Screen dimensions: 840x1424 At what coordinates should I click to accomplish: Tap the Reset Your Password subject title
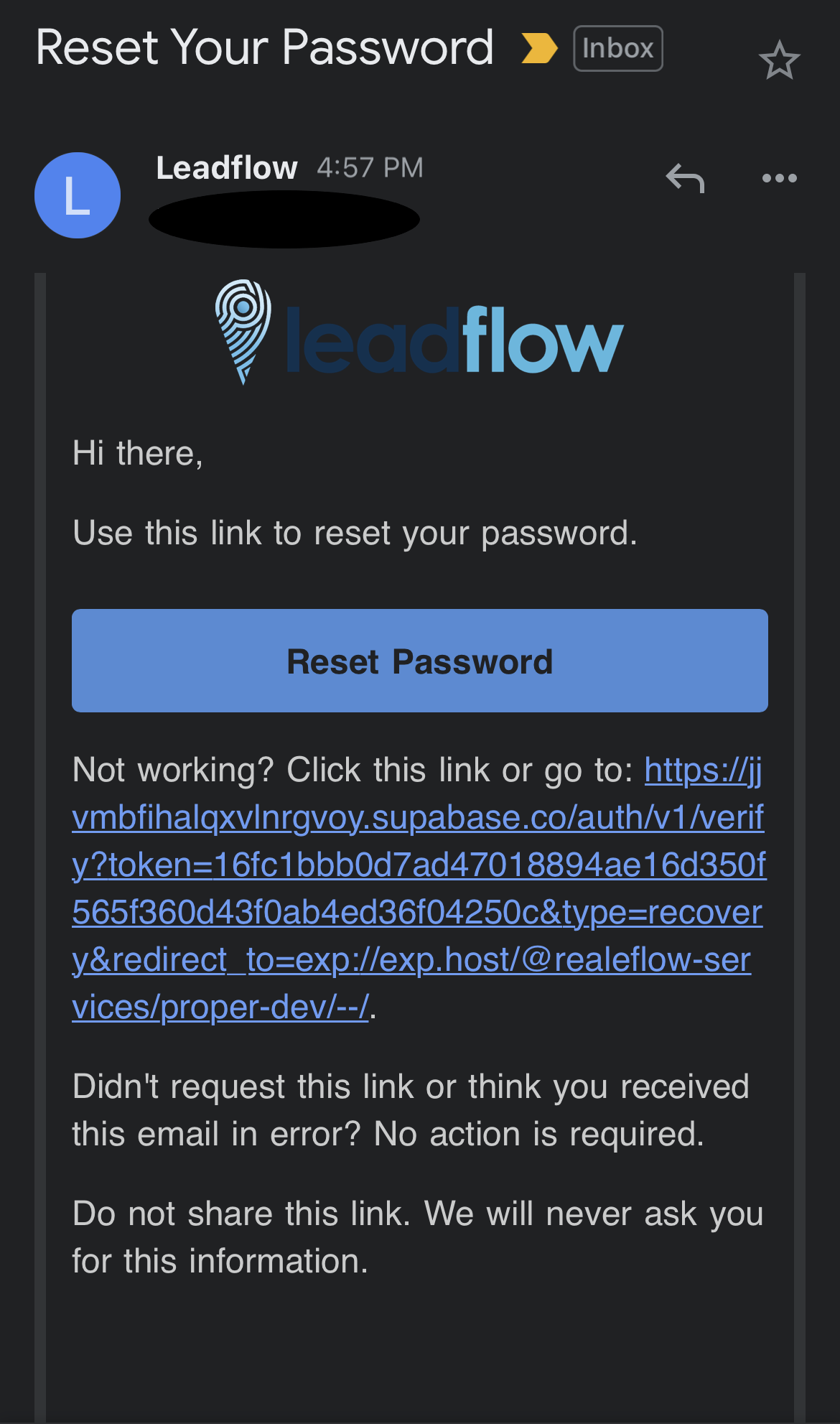[265, 47]
